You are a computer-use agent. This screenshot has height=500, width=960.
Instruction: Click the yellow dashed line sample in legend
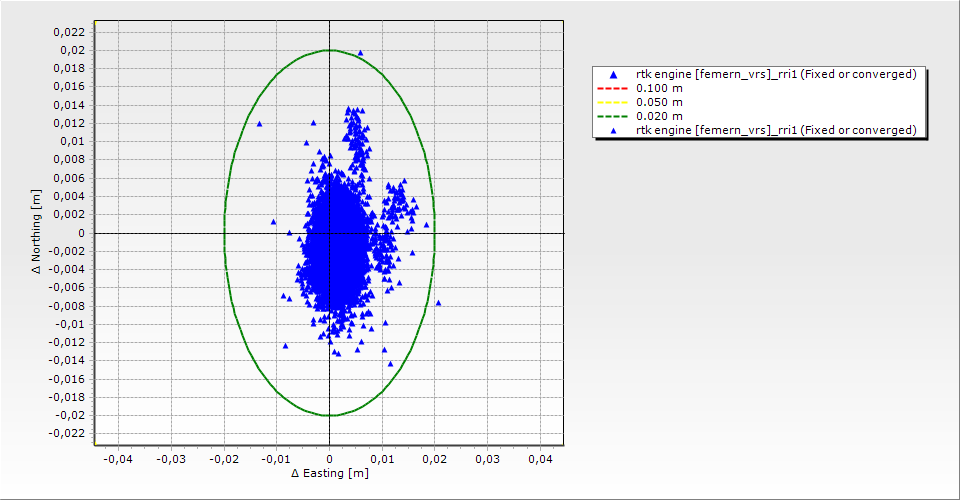point(612,102)
